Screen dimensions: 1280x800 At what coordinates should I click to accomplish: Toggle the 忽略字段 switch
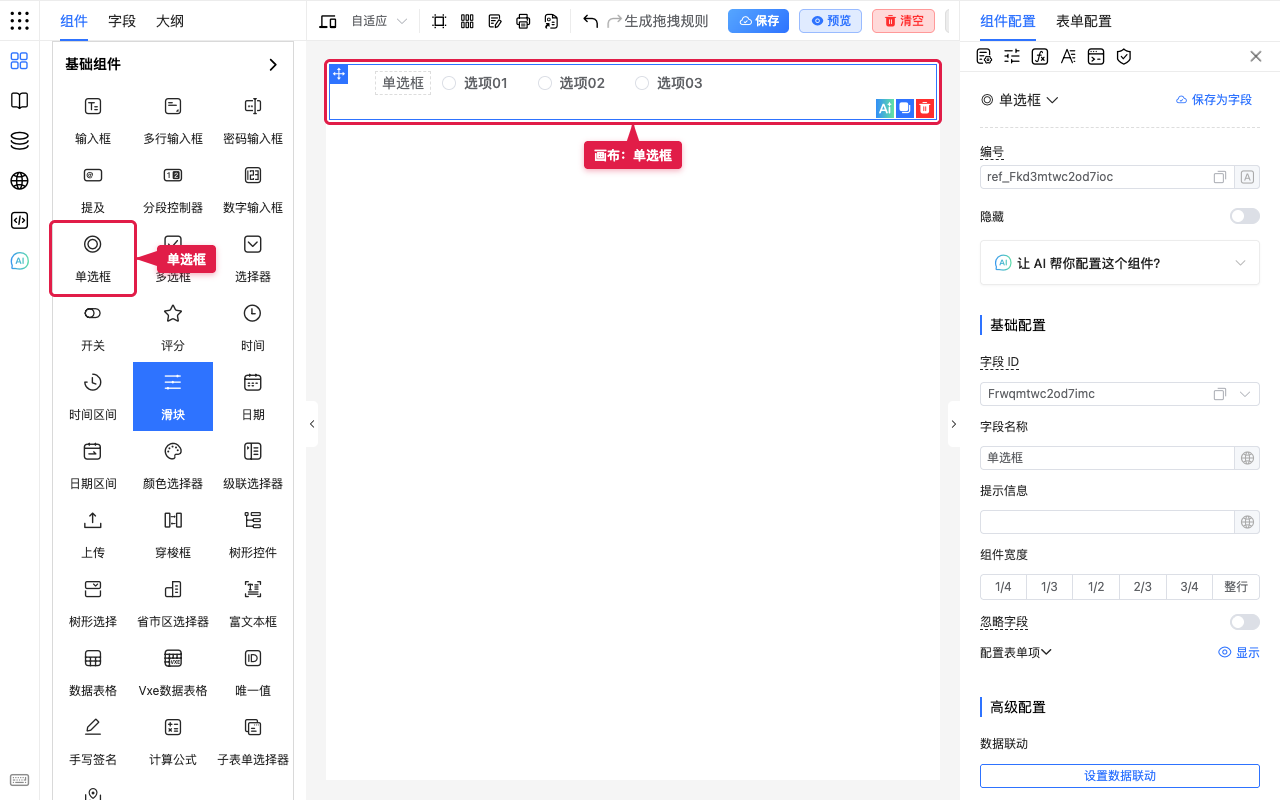1245,622
